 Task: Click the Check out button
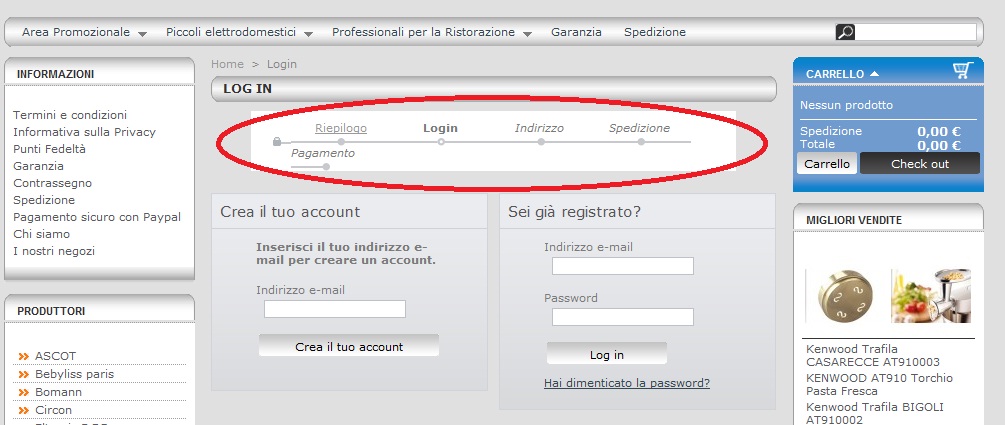click(x=919, y=163)
